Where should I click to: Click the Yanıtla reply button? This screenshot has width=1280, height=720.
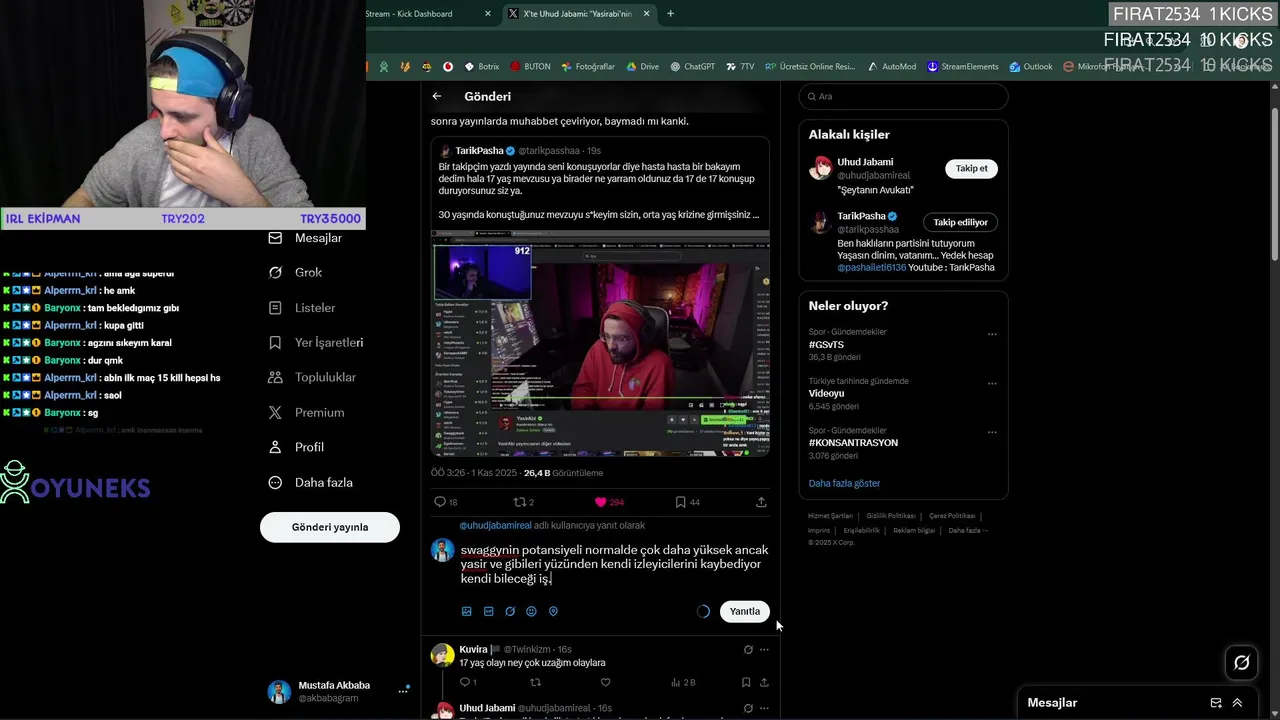point(745,611)
